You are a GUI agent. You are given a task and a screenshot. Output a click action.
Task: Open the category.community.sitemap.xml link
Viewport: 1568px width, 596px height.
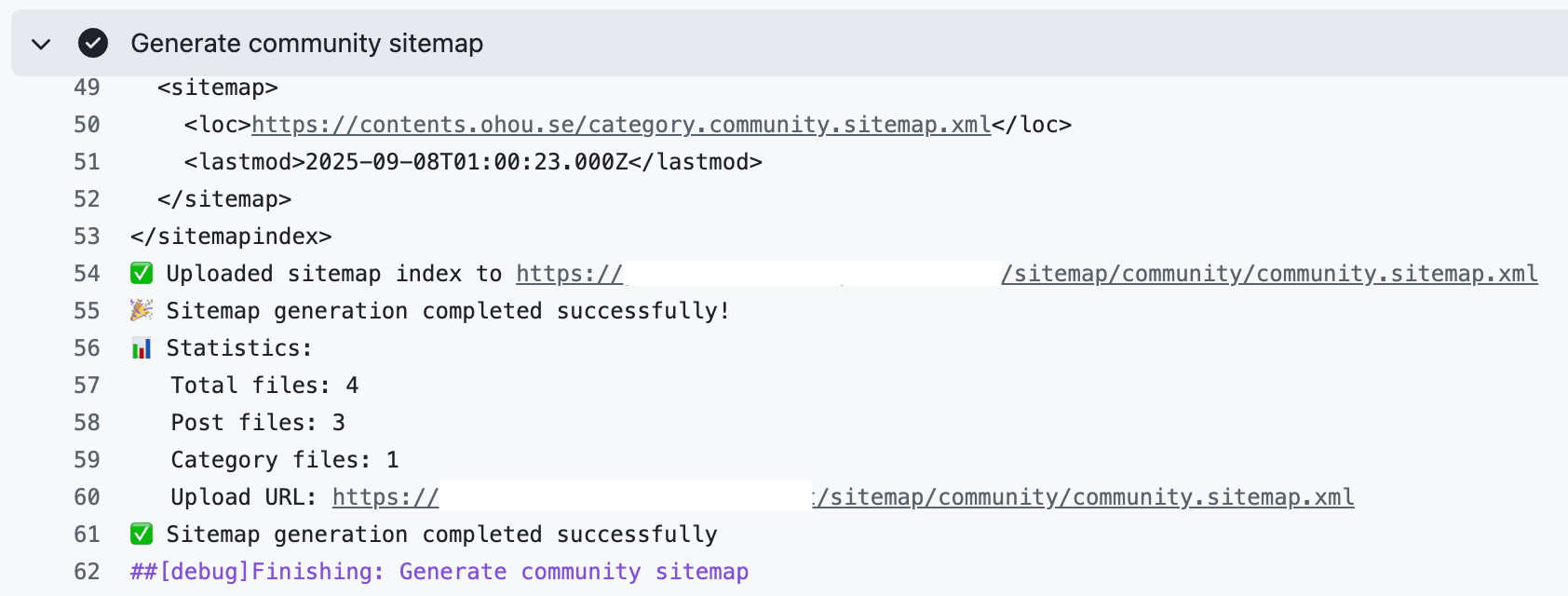pyautogui.click(x=620, y=125)
